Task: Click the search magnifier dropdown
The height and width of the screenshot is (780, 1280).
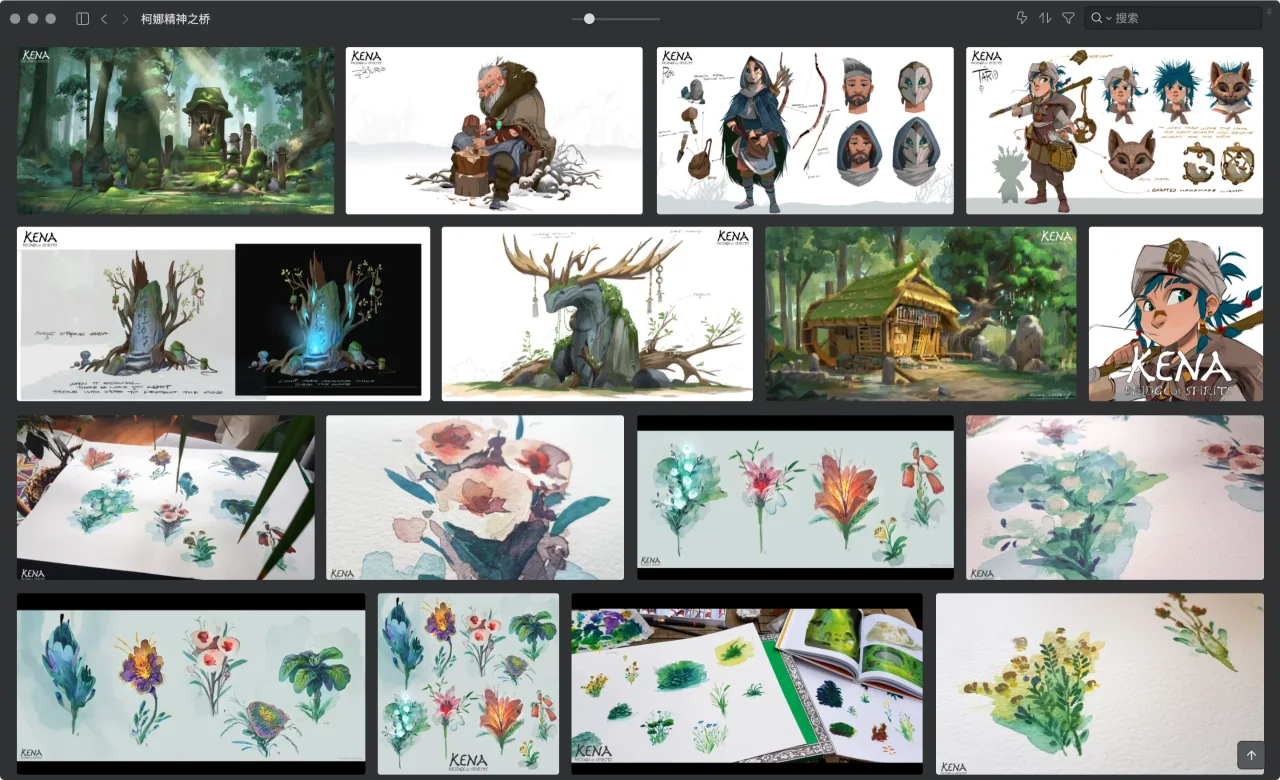Action: 1100,18
